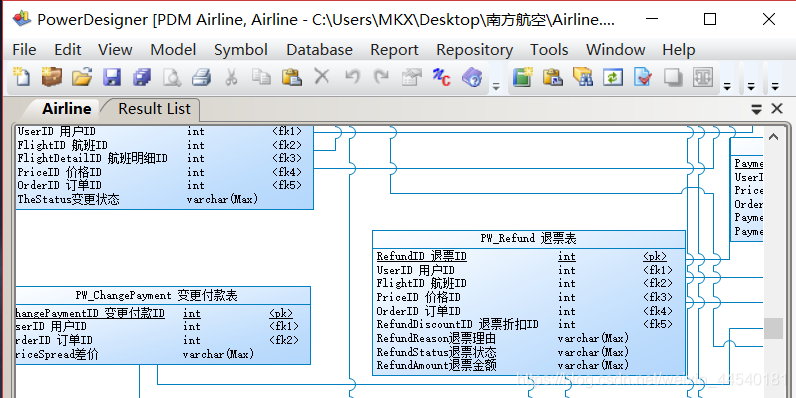Screen dimensions: 796x398
Task: Open the Window menu
Action: click(x=616, y=50)
